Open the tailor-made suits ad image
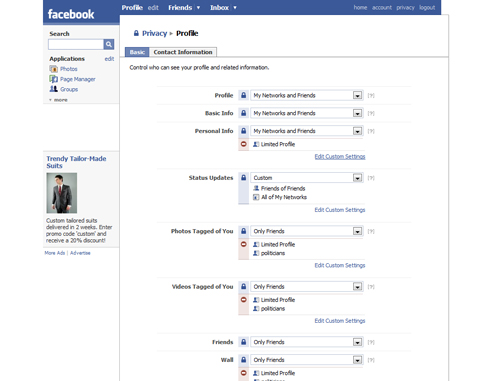 tap(62, 193)
